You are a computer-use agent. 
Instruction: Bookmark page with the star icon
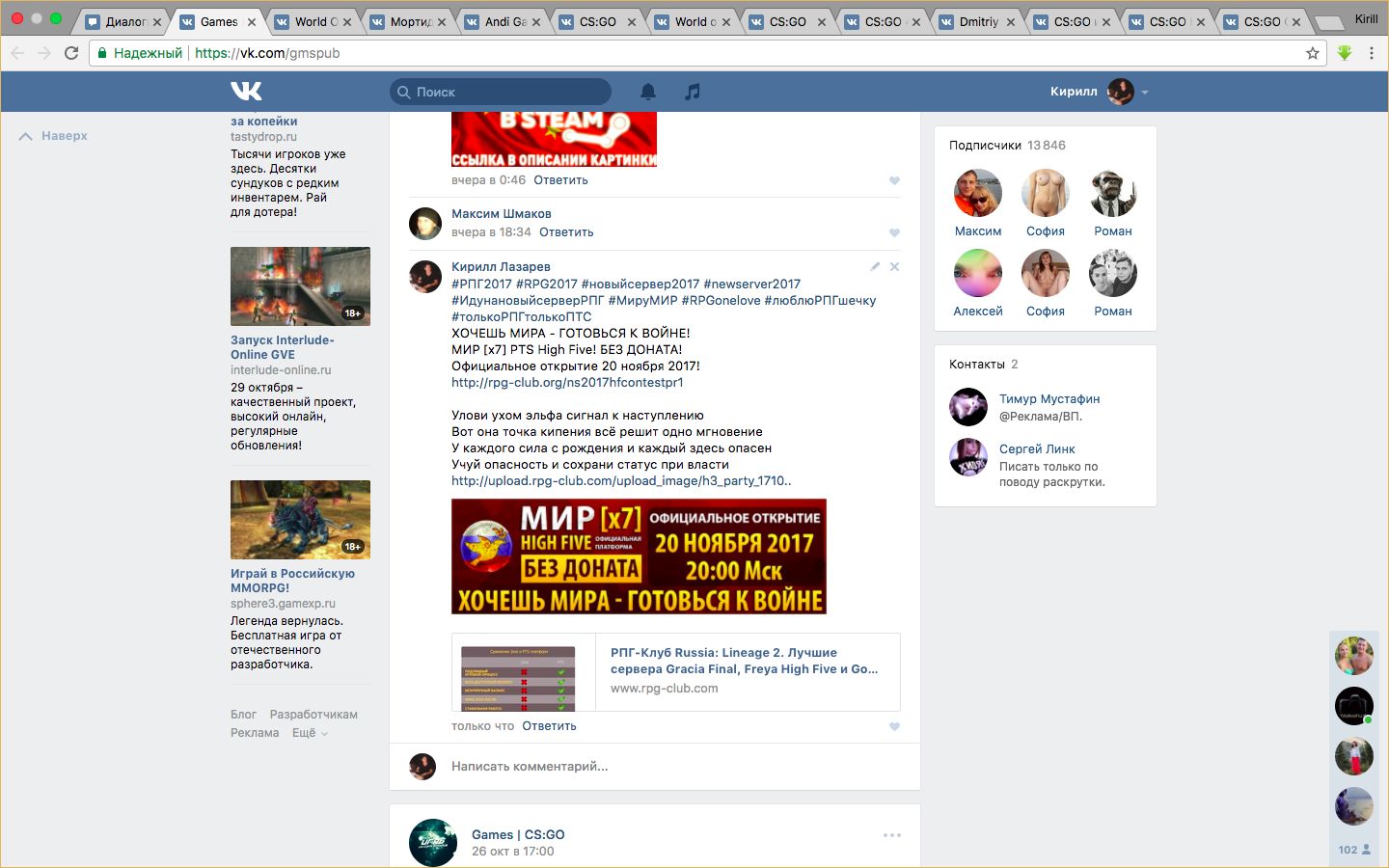pyautogui.click(x=1312, y=53)
